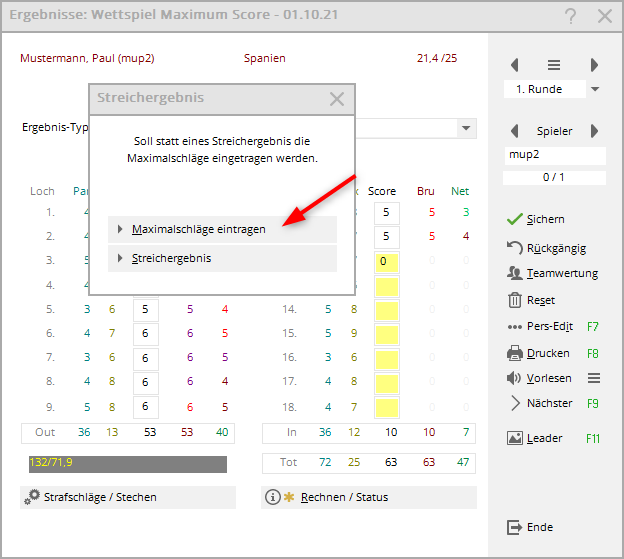Click score field for hole 7
The image size is (624, 559).
(x=146, y=359)
